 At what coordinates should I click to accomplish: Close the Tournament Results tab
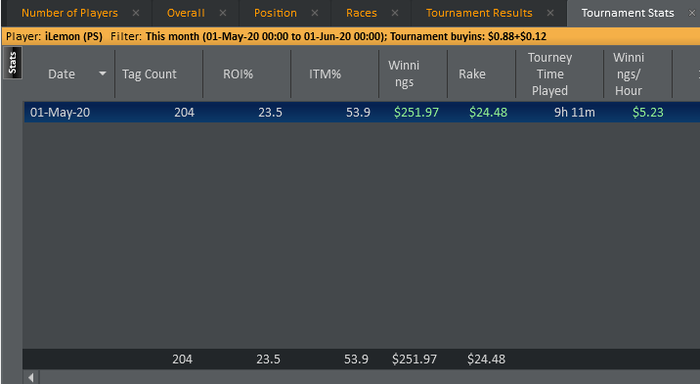click(x=550, y=13)
